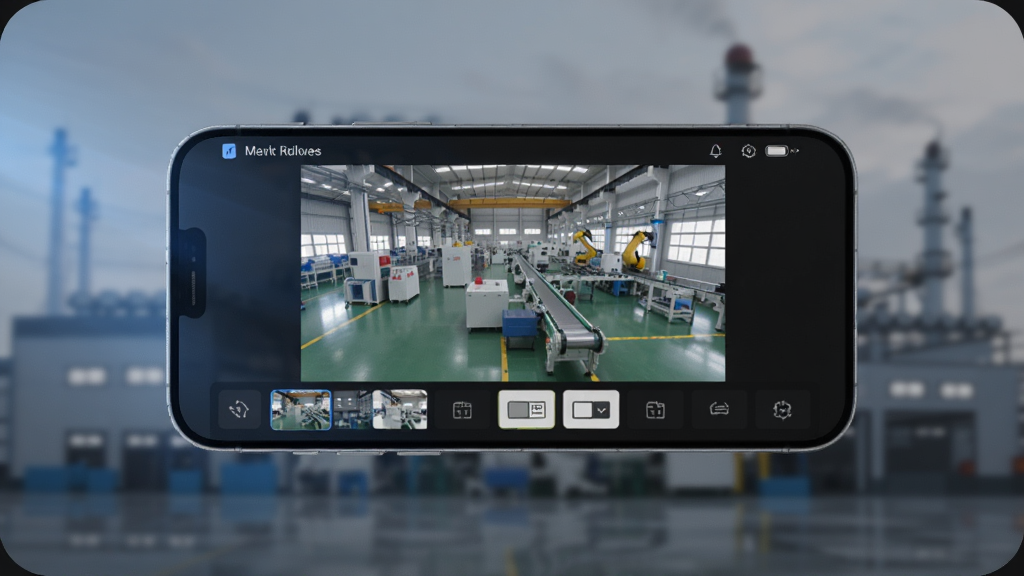Select the dark middle camera thumbnail

pyautogui.click(x=352, y=409)
